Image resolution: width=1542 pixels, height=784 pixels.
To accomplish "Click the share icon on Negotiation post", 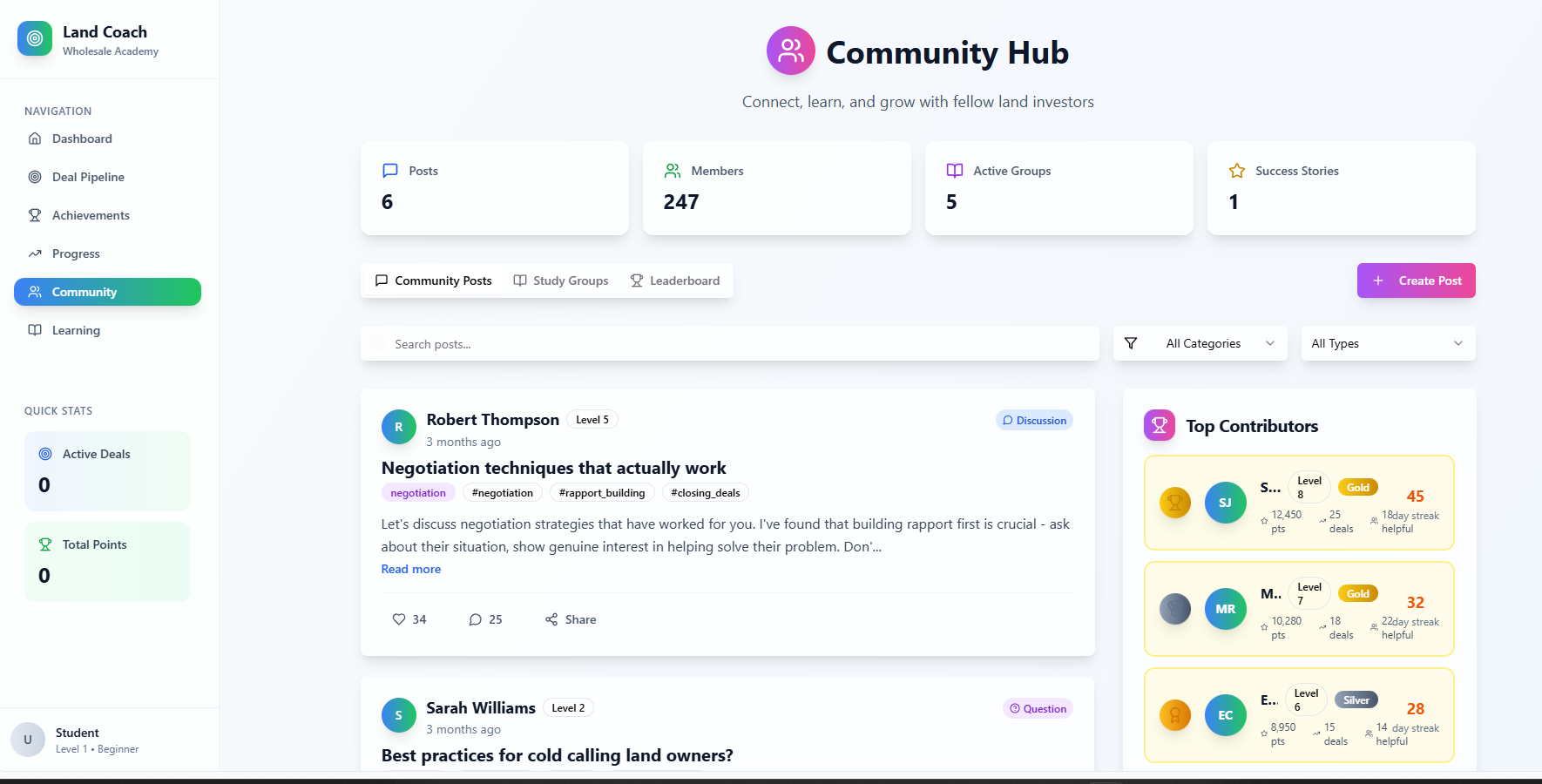I will [551, 619].
